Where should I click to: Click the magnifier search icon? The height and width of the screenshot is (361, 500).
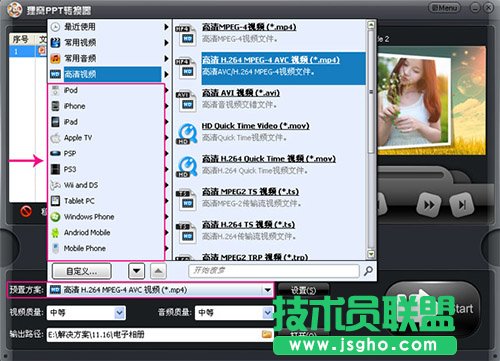[368, 271]
